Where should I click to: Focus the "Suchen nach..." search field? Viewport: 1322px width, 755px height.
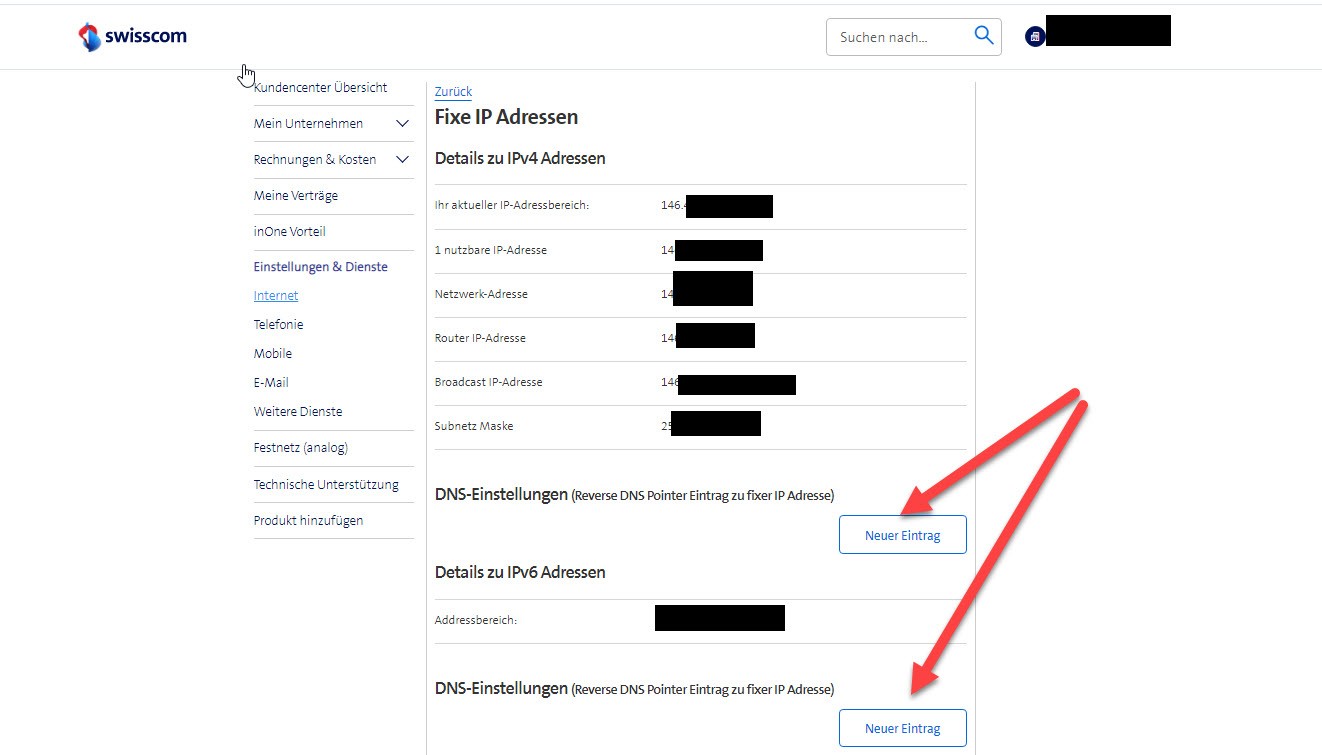(913, 37)
